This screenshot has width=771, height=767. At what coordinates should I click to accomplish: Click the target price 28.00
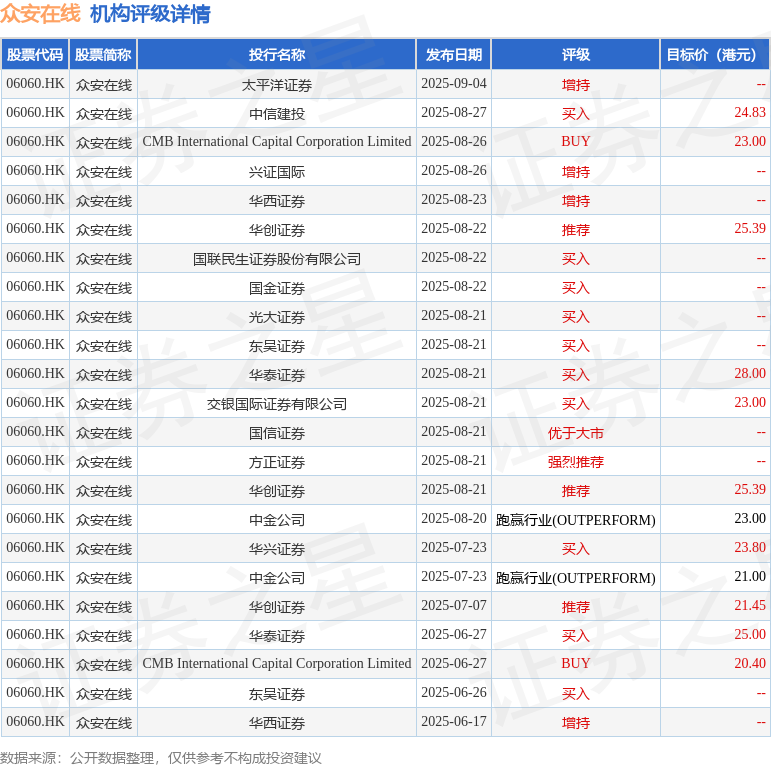(x=750, y=374)
